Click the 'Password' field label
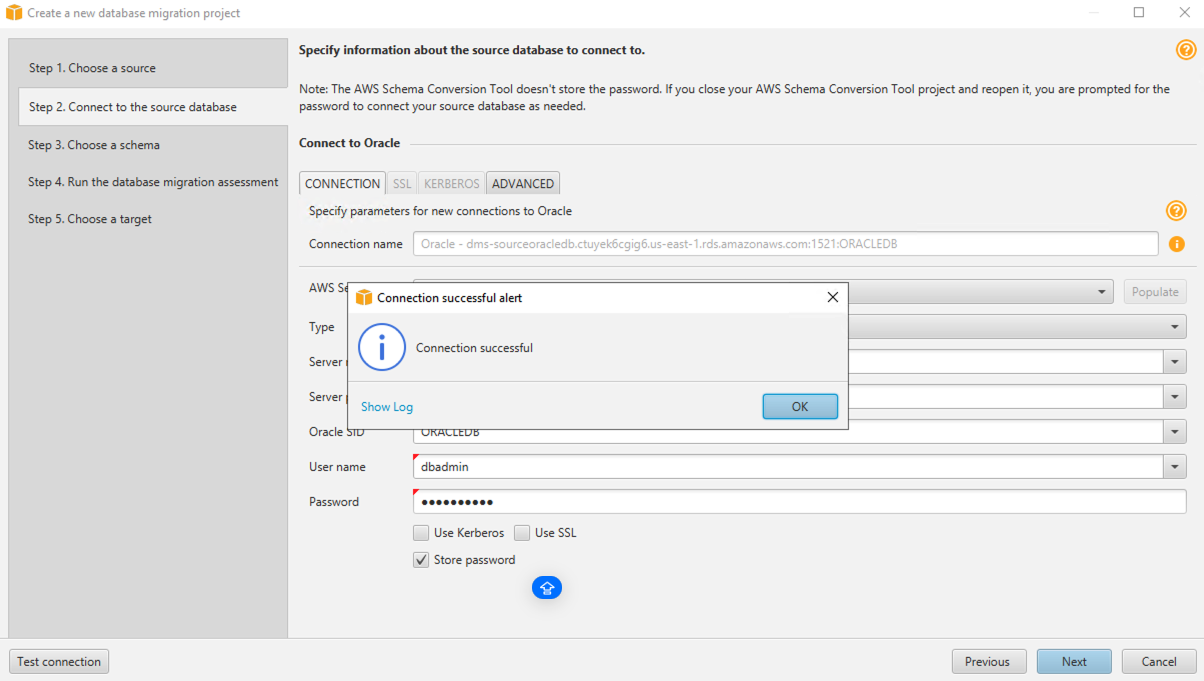The width and height of the screenshot is (1204, 681). (x=334, y=502)
